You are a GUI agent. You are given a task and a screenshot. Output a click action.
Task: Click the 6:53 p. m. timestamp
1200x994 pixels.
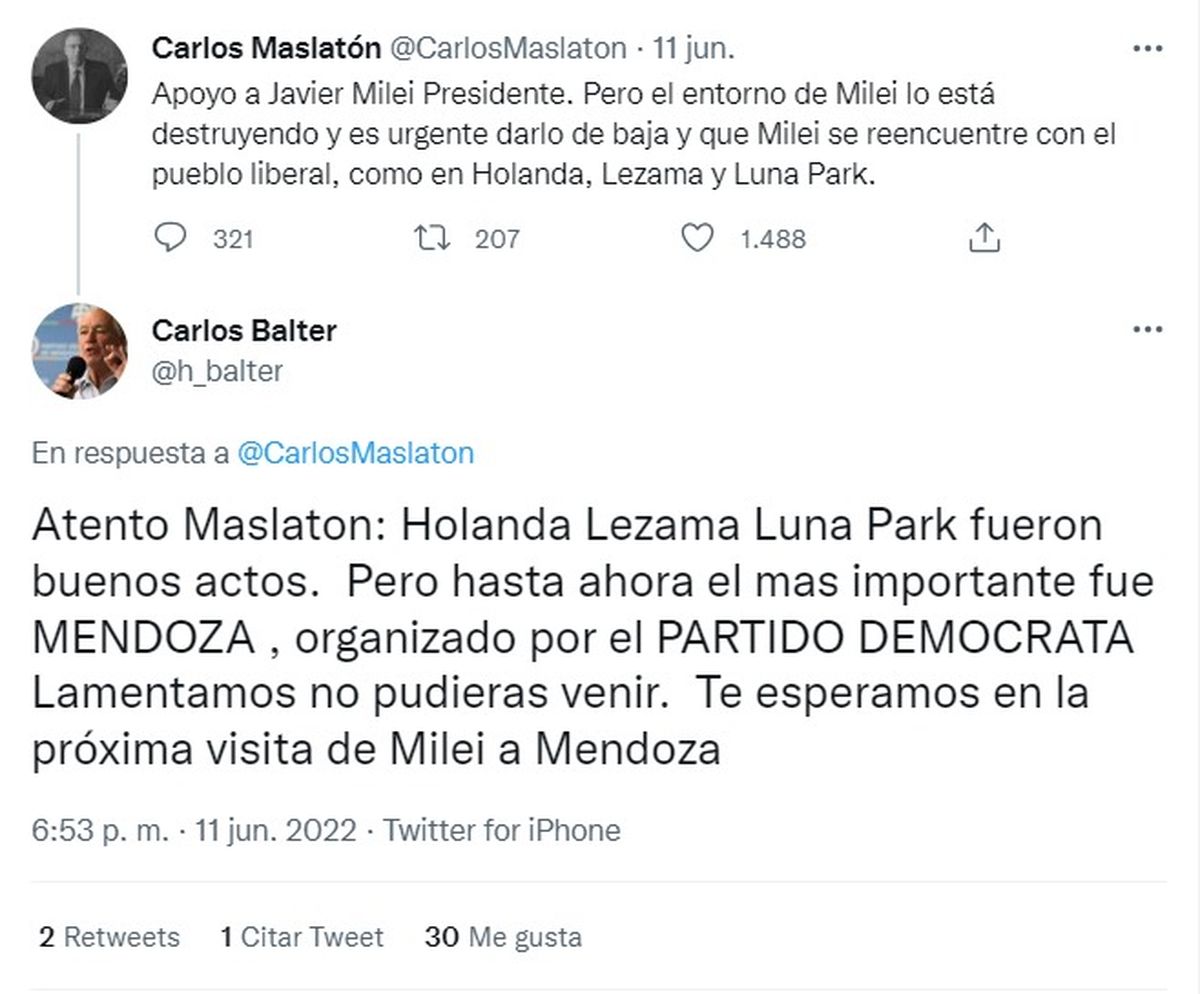pyautogui.click(x=100, y=830)
